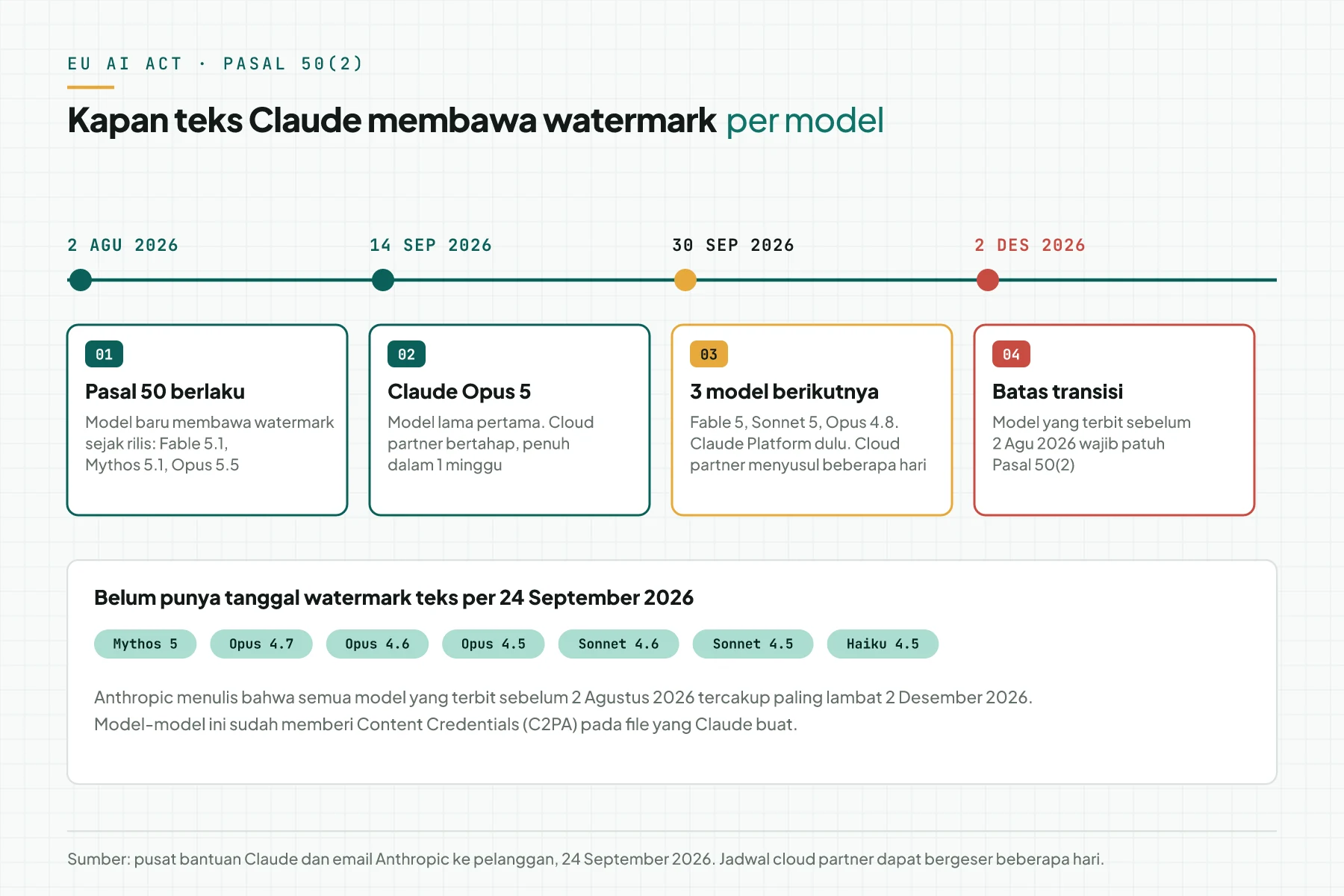This screenshot has width=1344, height=896.
Task: Click 'Model baru membawa watermark' text in card 01
Action: coord(210,444)
